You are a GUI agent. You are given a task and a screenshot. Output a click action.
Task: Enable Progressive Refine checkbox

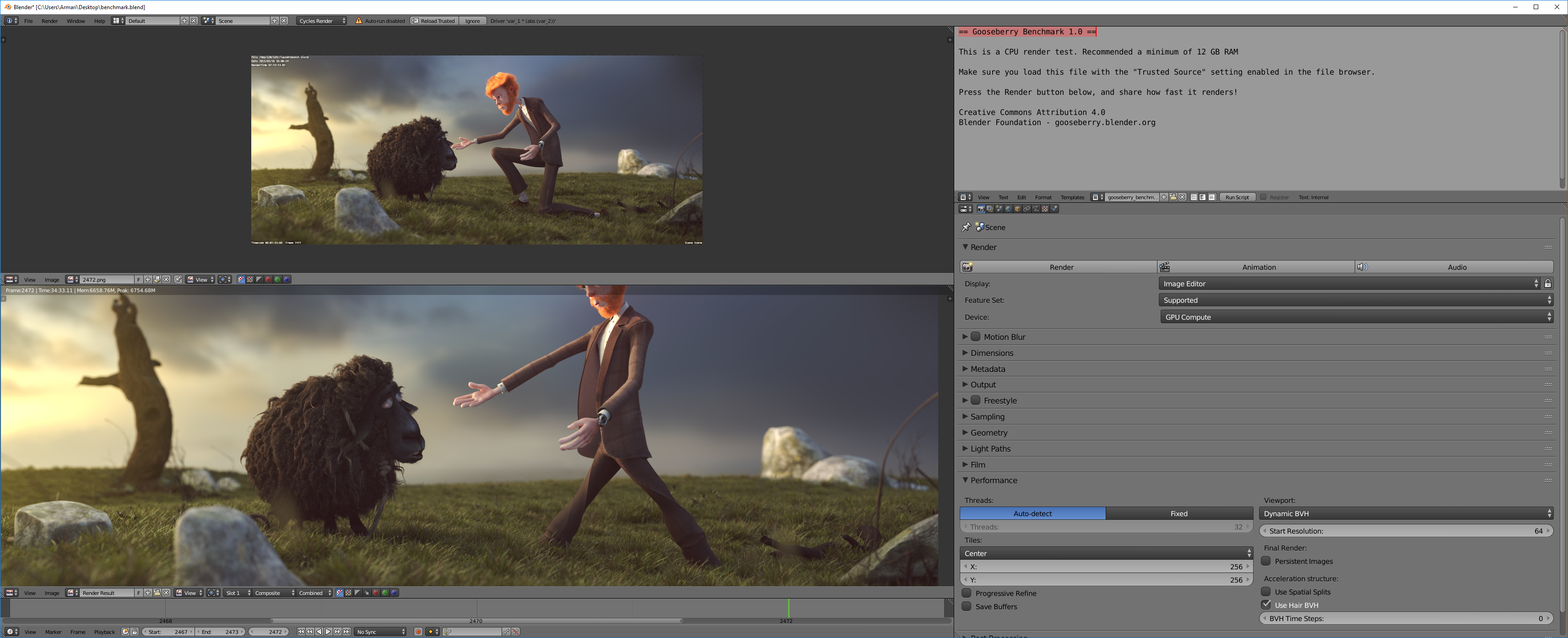coord(967,593)
